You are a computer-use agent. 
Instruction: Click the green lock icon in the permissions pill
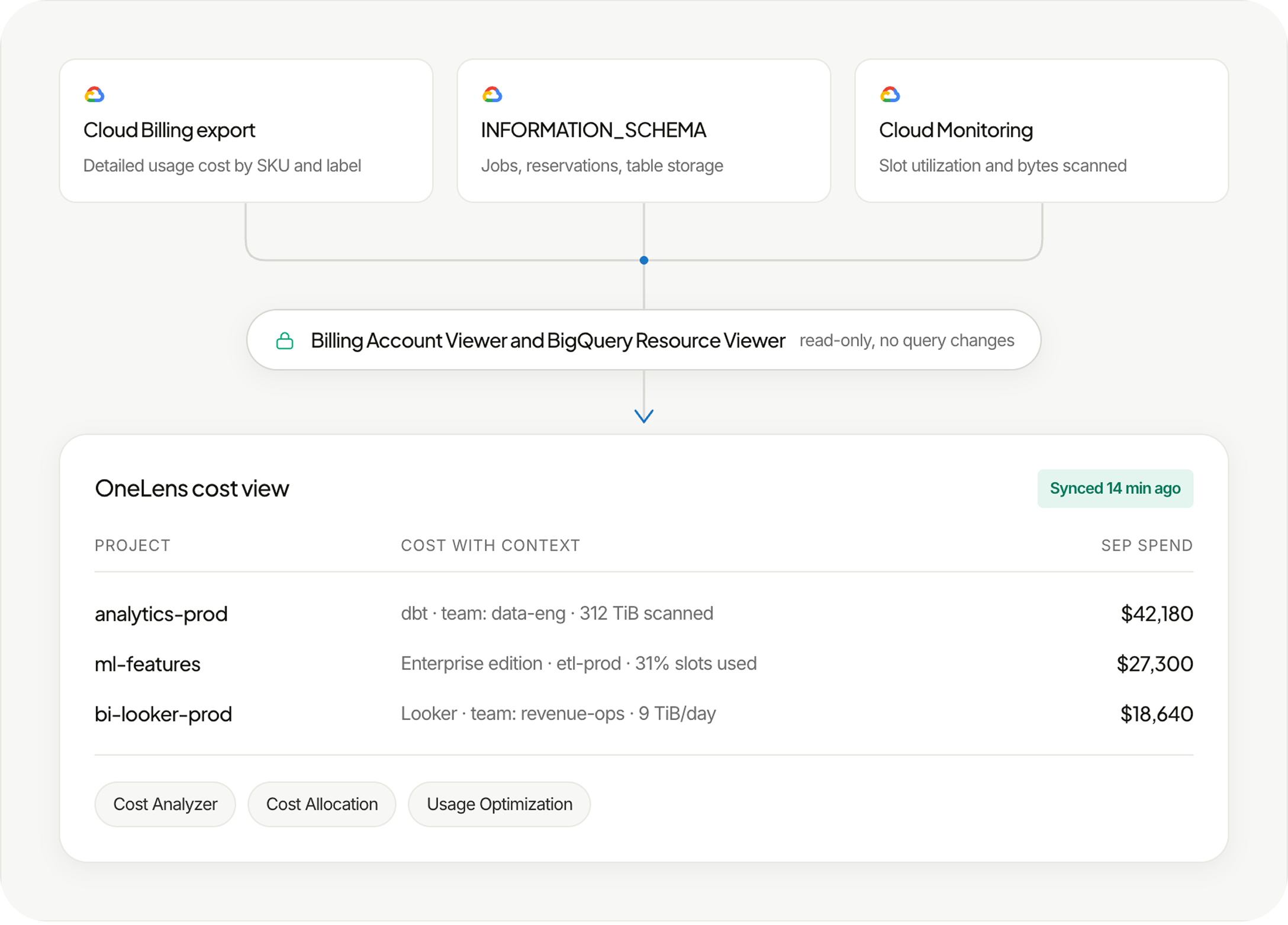click(x=285, y=341)
